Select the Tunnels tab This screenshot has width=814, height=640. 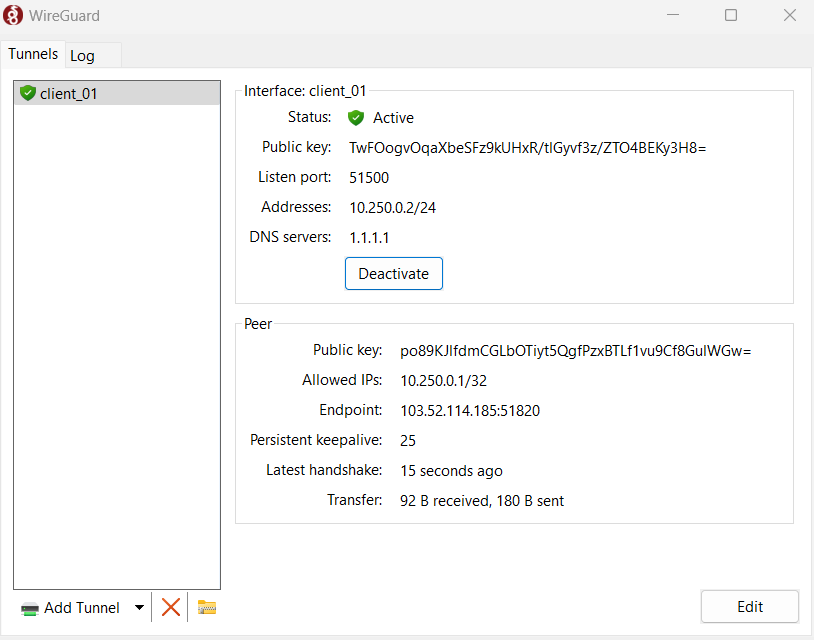coord(33,54)
